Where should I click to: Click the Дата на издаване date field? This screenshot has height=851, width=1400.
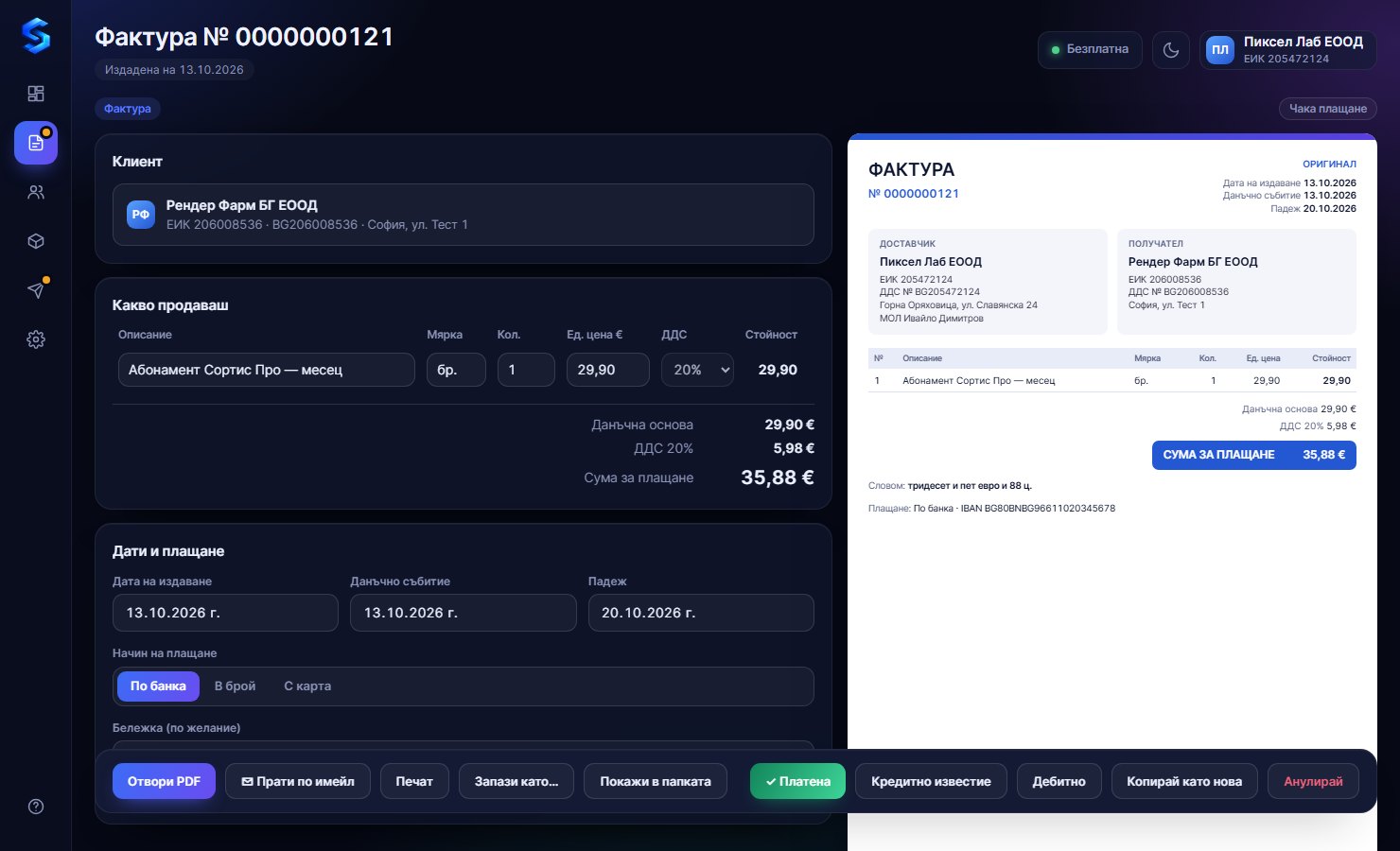tap(225, 613)
